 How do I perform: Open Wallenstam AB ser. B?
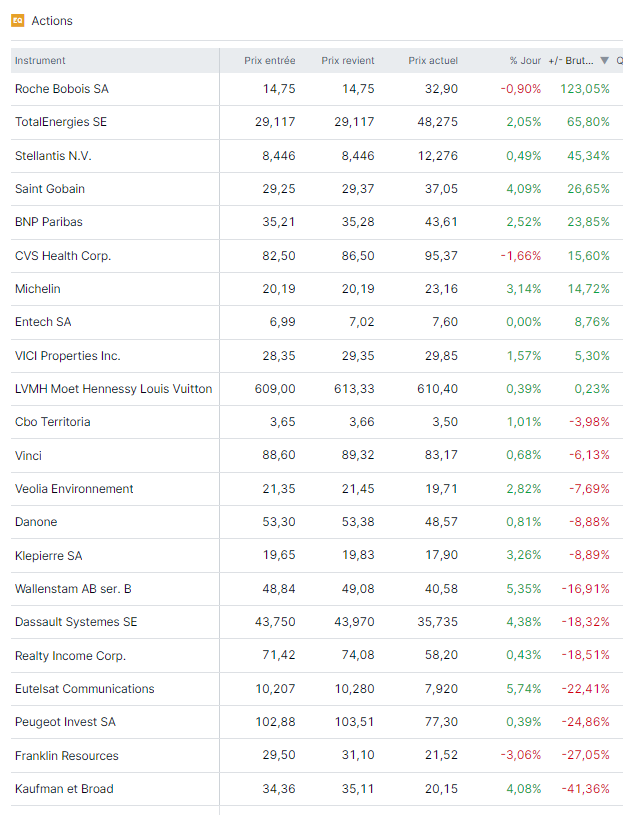[73, 588]
